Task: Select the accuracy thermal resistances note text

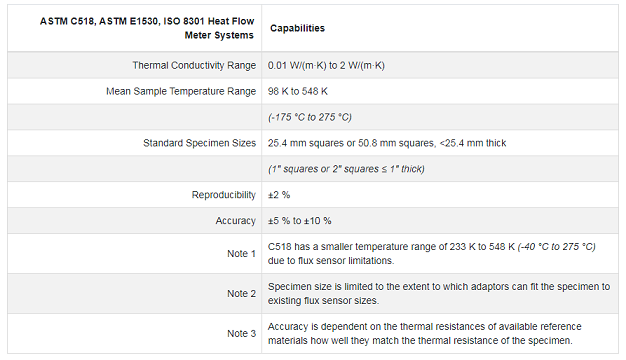Action: (x=424, y=333)
